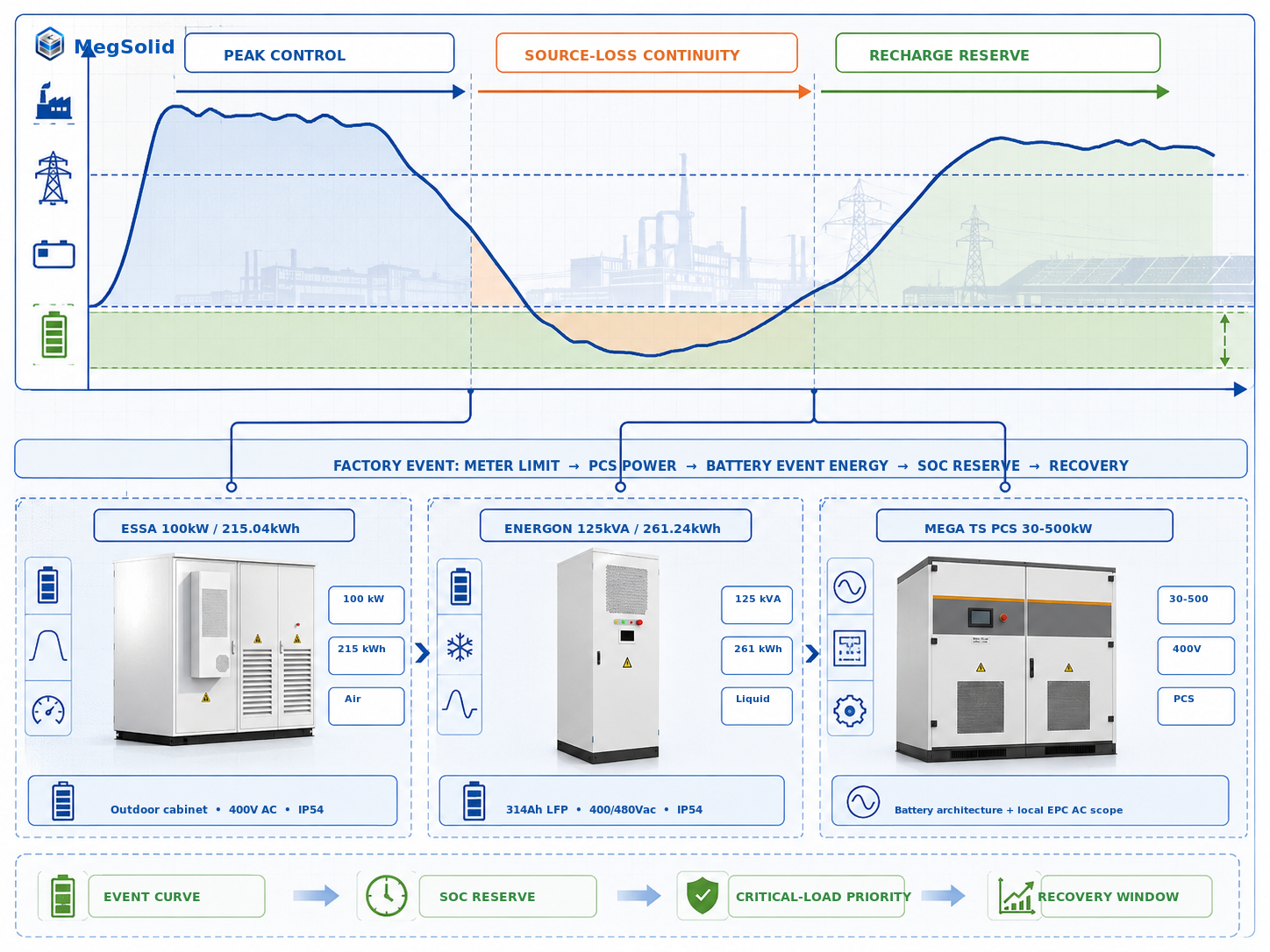Image resolution: width=1270 pixels, height=952 pixels.
Task: Click the battery icon beside "314Ah LFP"
Action: pyautogui.click(x=474, y=800)
